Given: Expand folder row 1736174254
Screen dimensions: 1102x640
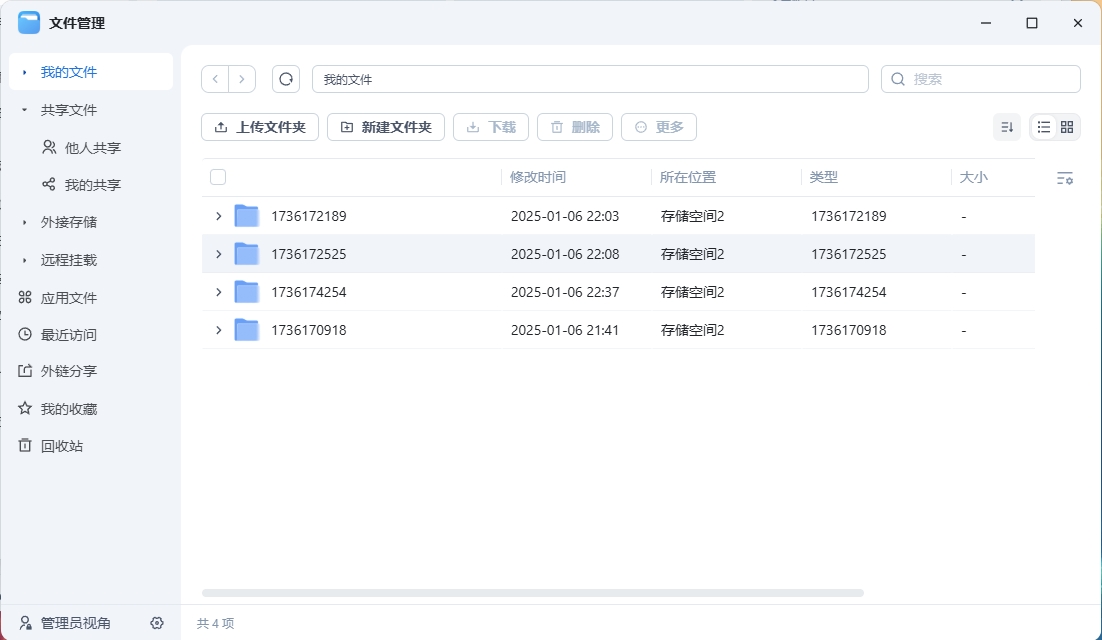Looking at the screenshot, I should pyautogui.click(x=219, y=292).
